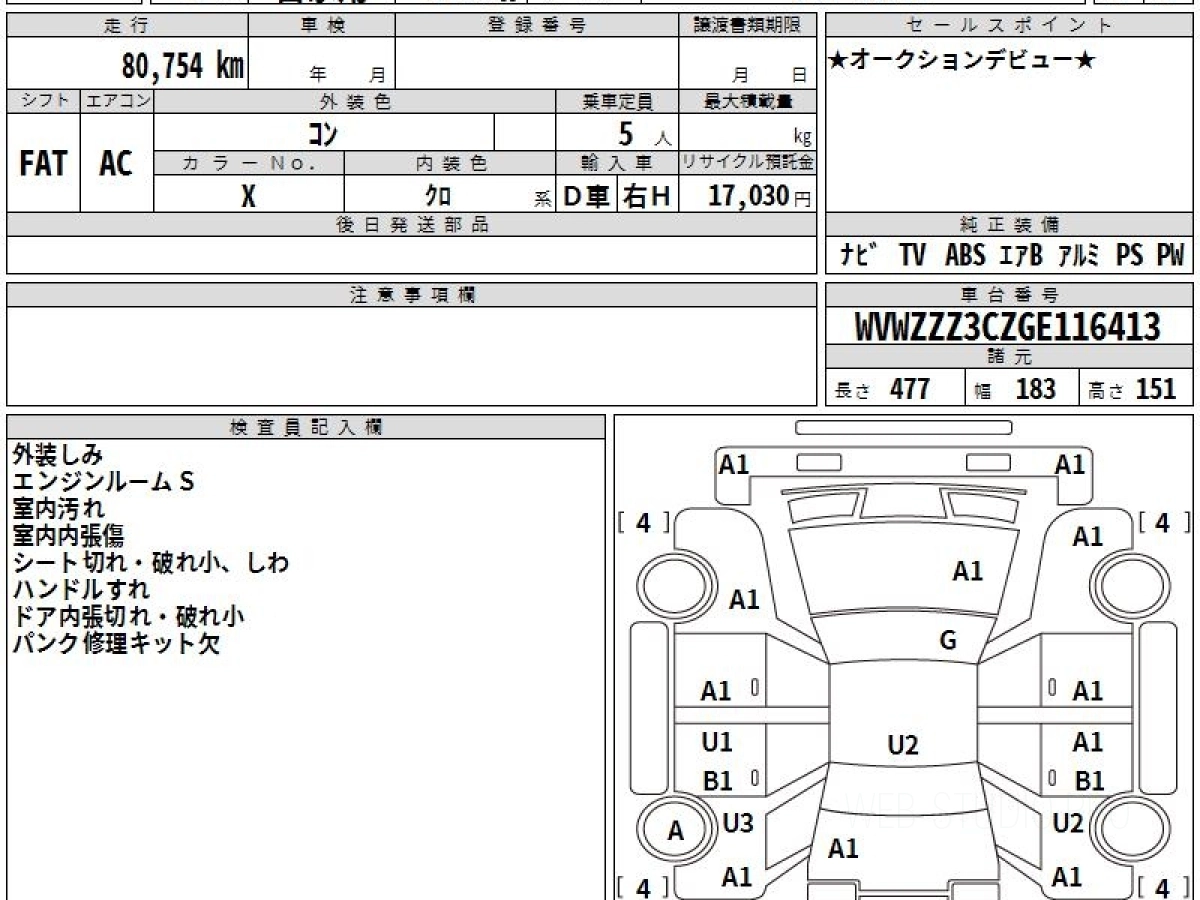Click the 譲渡書類期限 header
Viewport: 1200px width, 900px height.
pyautogui.click(x=747, y=26)
